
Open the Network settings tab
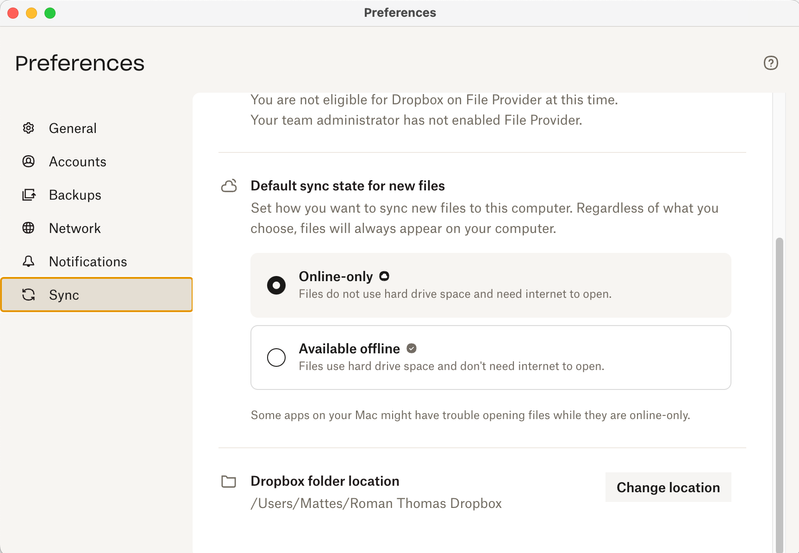(75, 228)
